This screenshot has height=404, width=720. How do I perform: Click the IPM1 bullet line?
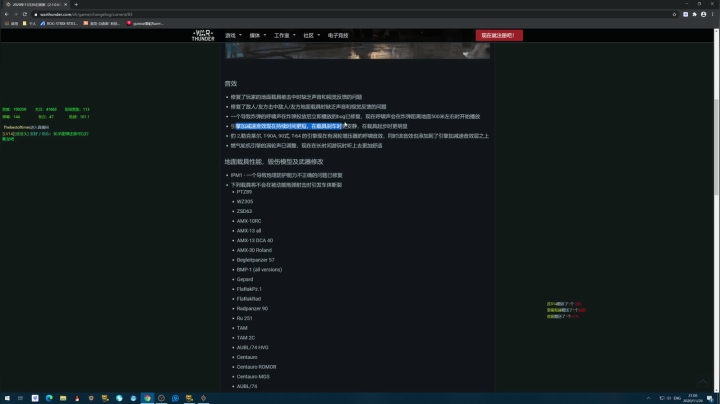click(287, 175)
